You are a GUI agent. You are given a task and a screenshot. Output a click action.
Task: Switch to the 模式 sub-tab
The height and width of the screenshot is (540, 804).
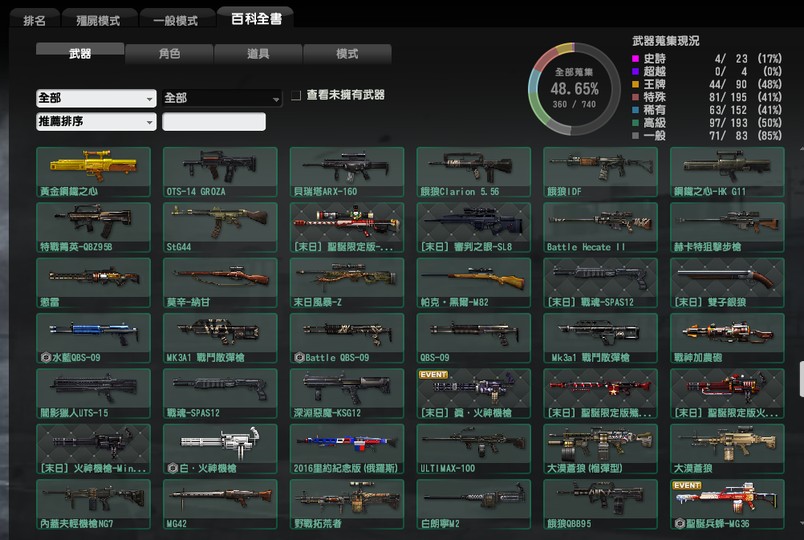point(347,53)
